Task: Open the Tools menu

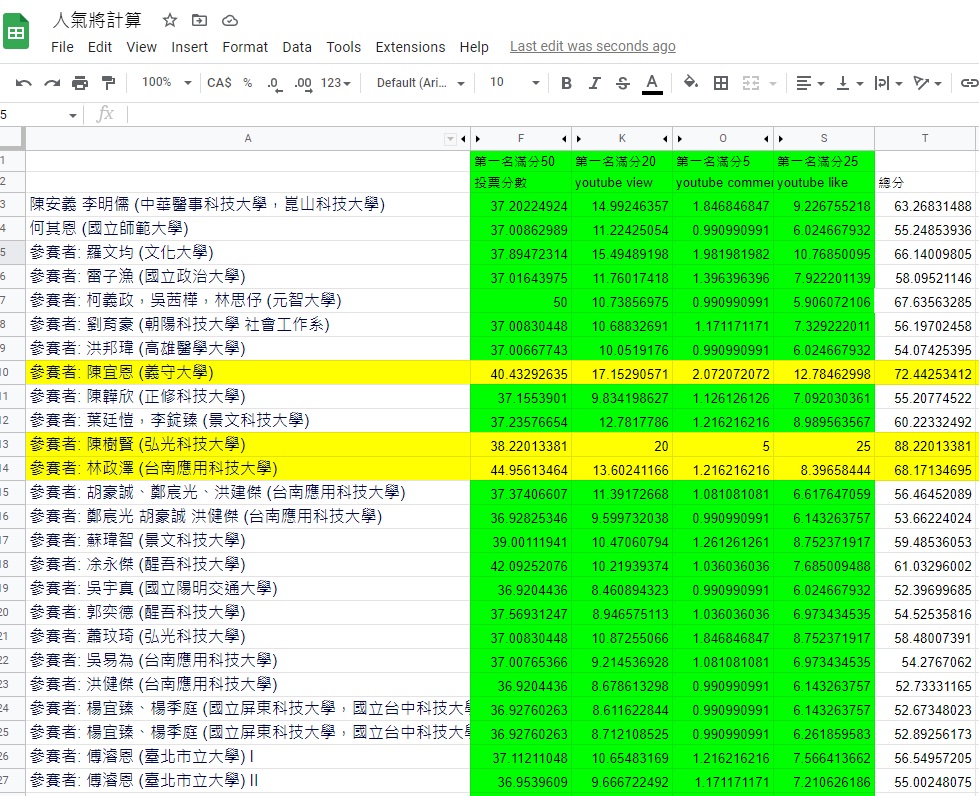Action: click(343, 47)
